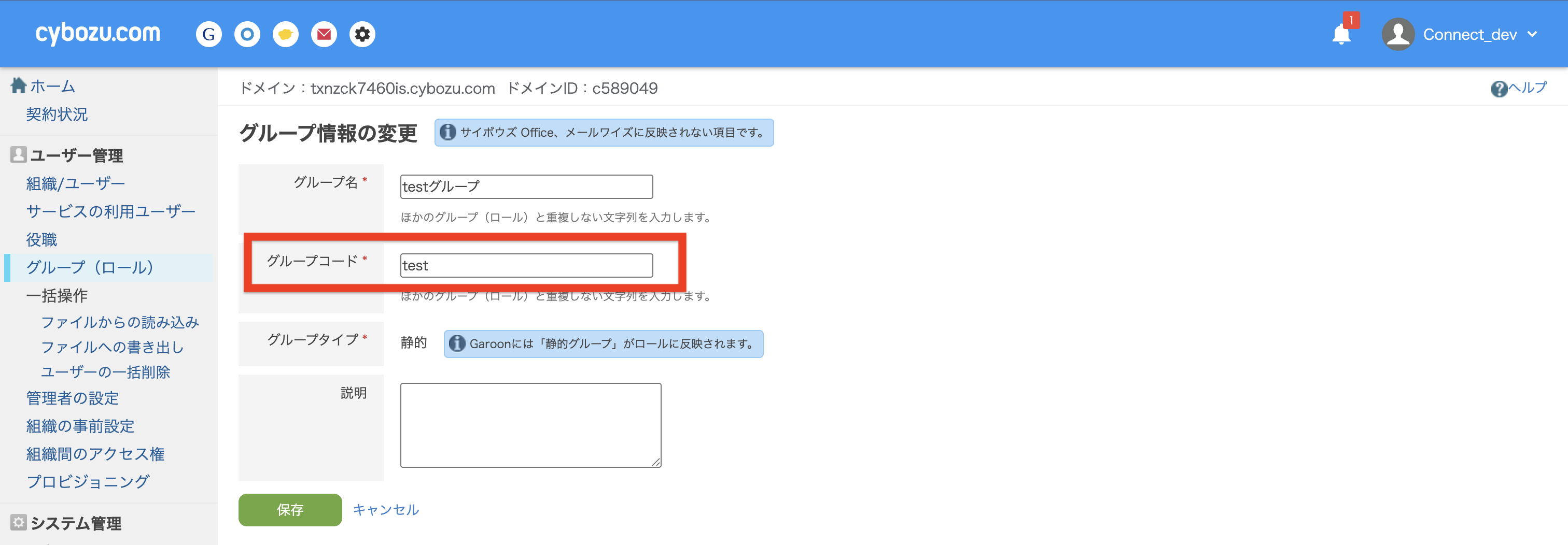Open サービスの利用ユーザー in the sidebar
Viewport: 1568px width, 545px height.
click(111, 211)
